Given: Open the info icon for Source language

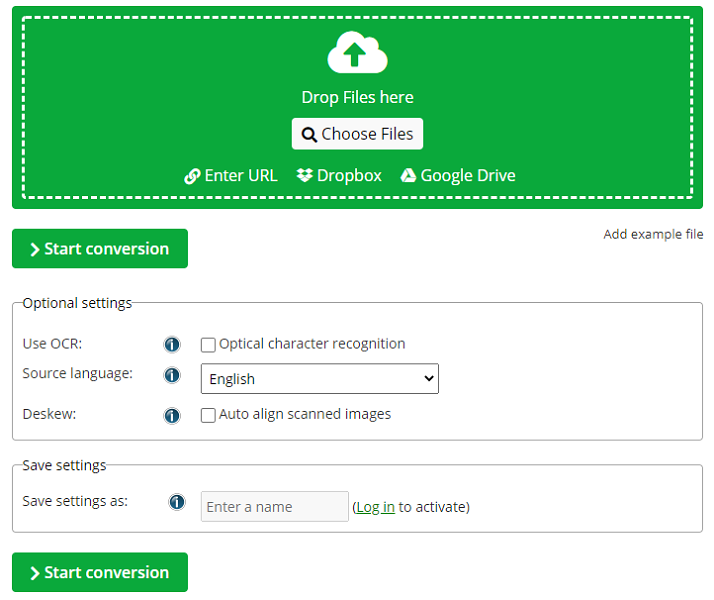Looking at the screenshot, I should 172,376.
